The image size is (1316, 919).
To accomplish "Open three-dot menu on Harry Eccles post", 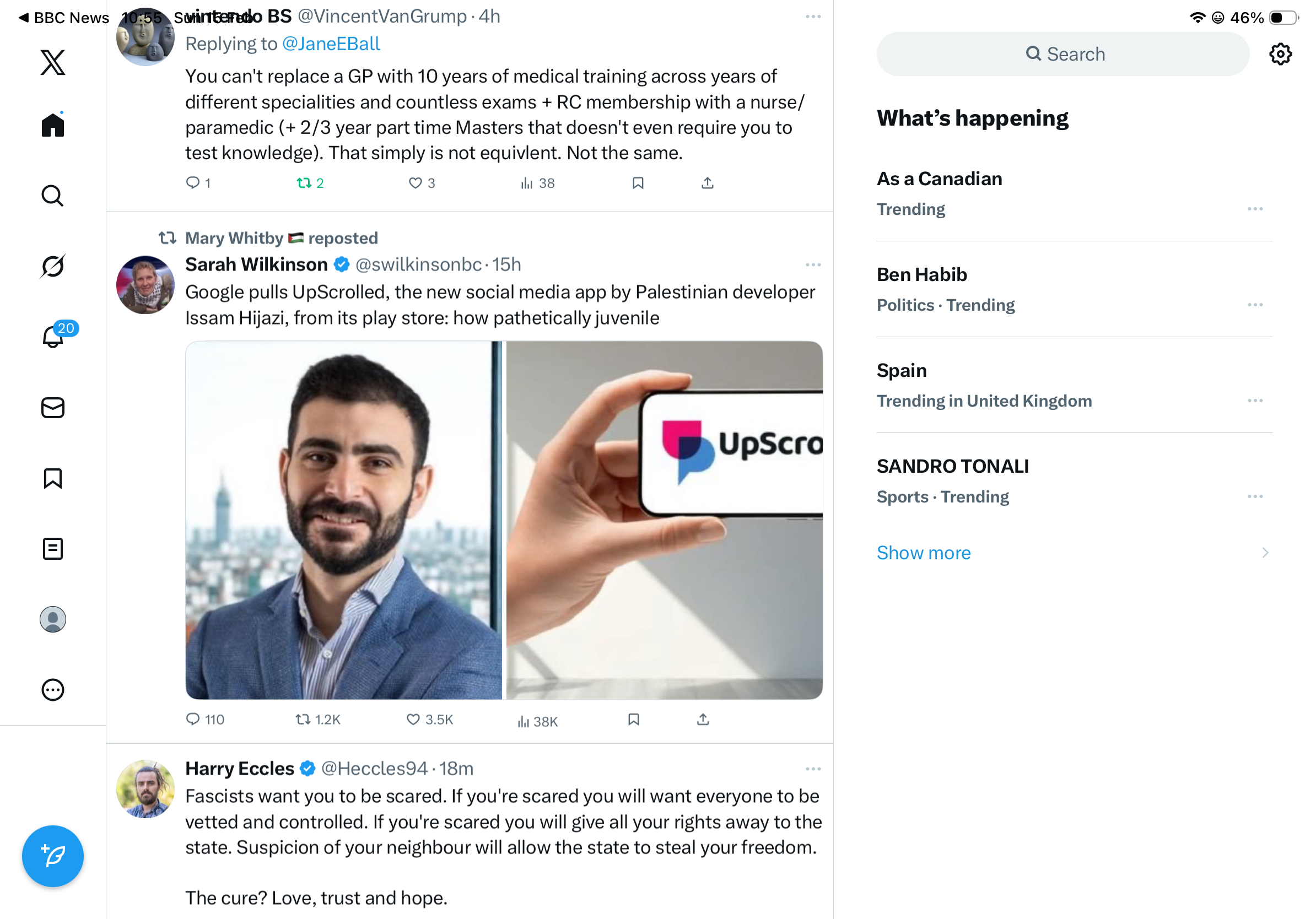I will coord(813,769).
